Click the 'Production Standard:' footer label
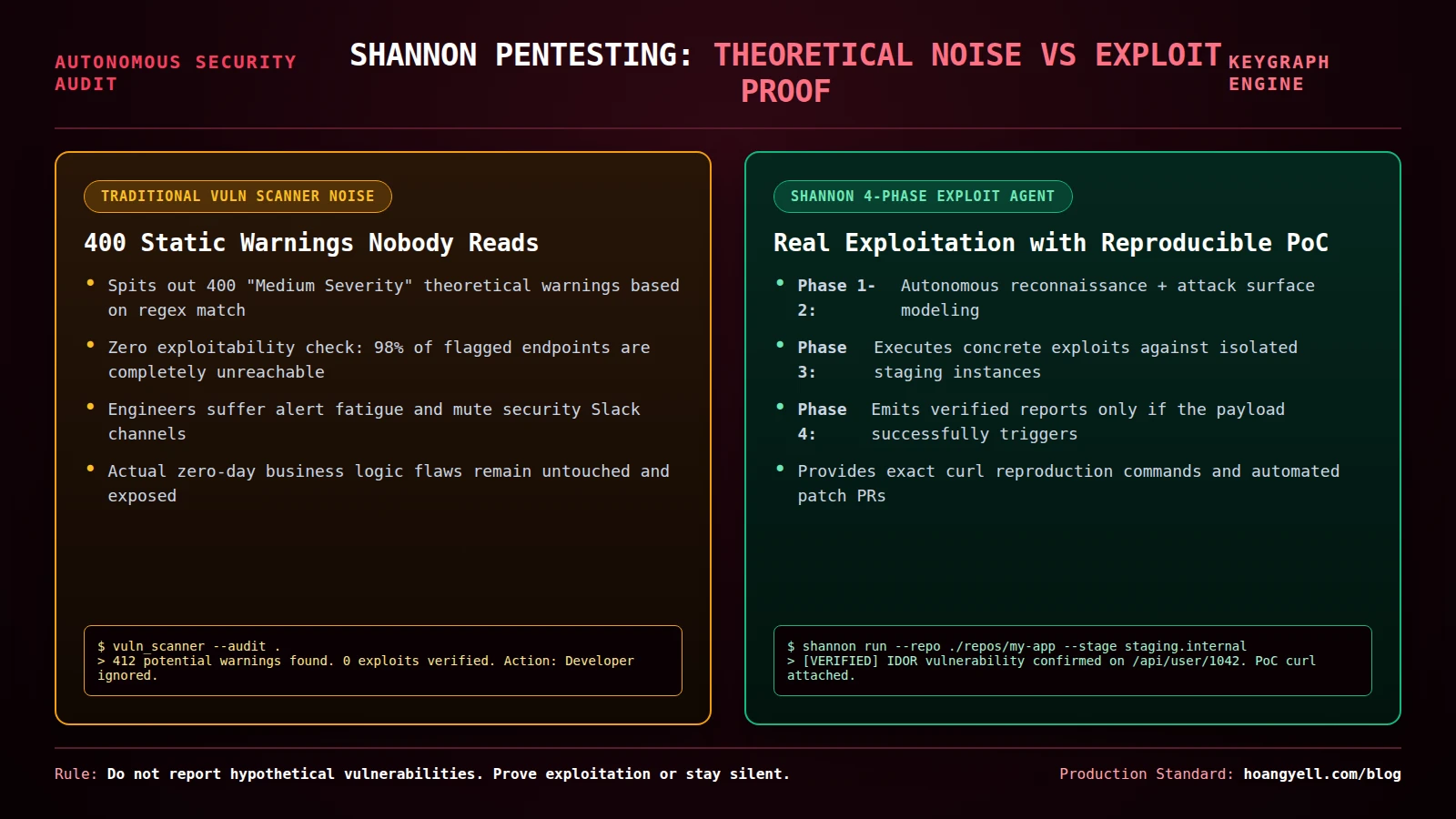1456x819 pixels. [x=1147, y=773]
